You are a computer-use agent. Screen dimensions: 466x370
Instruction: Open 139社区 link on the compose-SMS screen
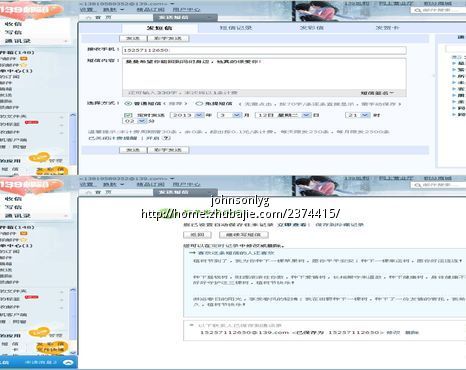click(356, 3)
